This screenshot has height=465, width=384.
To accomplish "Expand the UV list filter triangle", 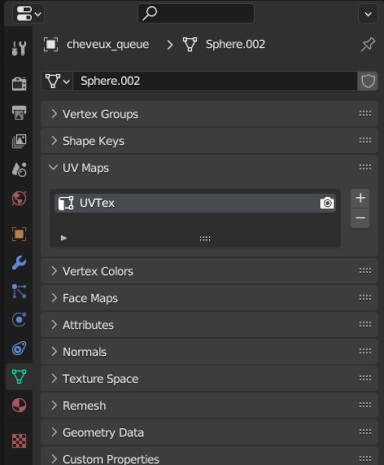I will 64,238.
